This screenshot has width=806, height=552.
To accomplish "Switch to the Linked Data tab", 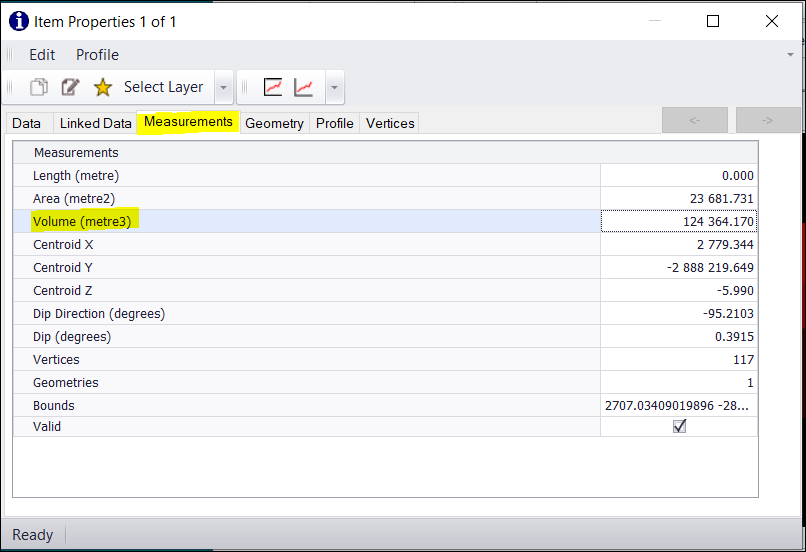I will (x=95, y=123).
